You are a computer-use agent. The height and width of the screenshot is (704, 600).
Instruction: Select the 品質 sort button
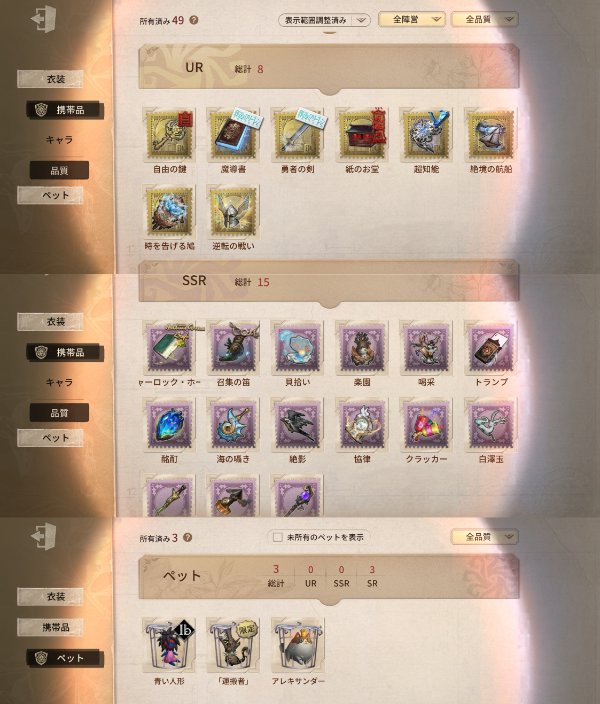59,171
